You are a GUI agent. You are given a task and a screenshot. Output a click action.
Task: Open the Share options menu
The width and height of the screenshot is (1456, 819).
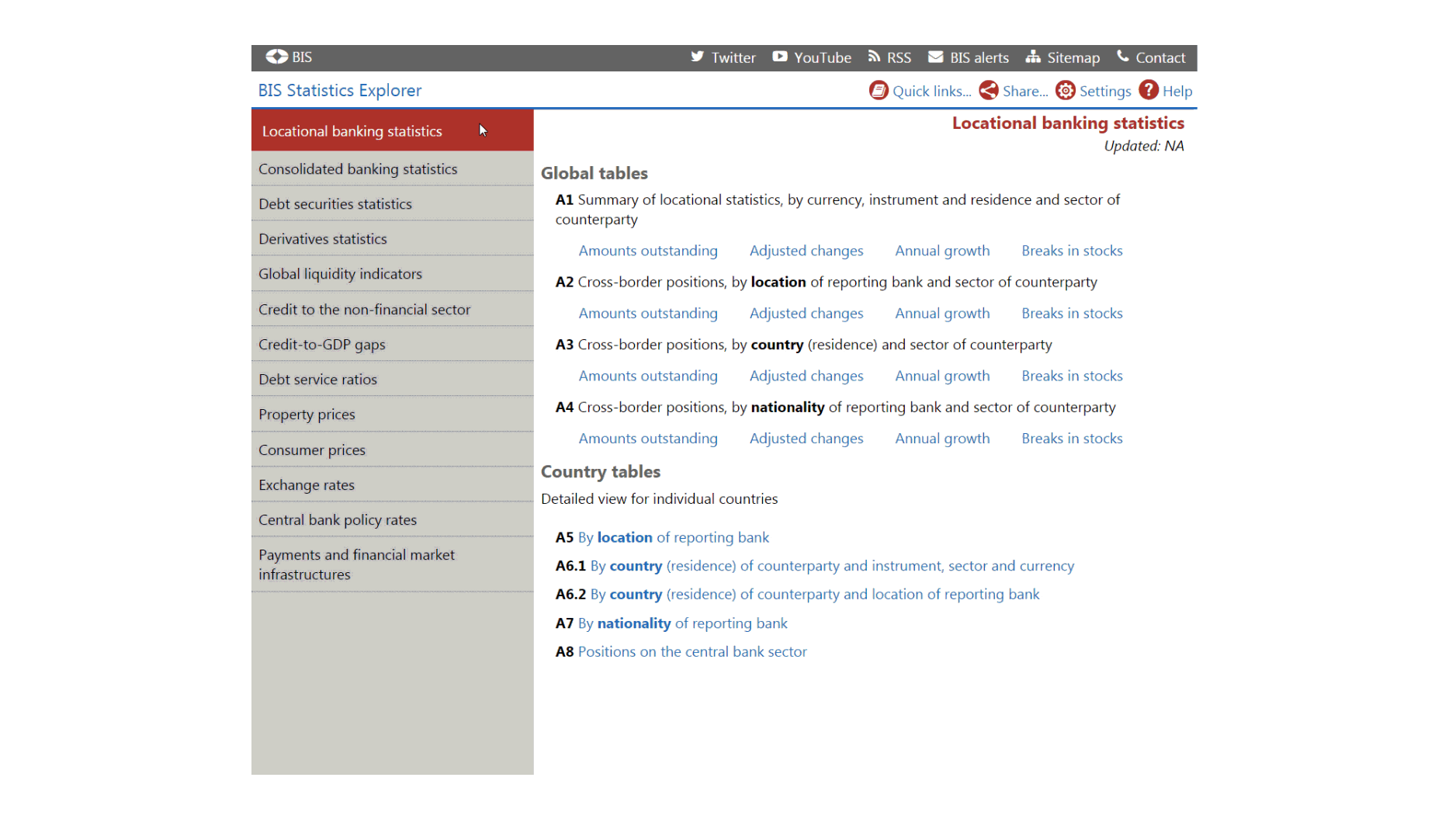click(1014, 91)
